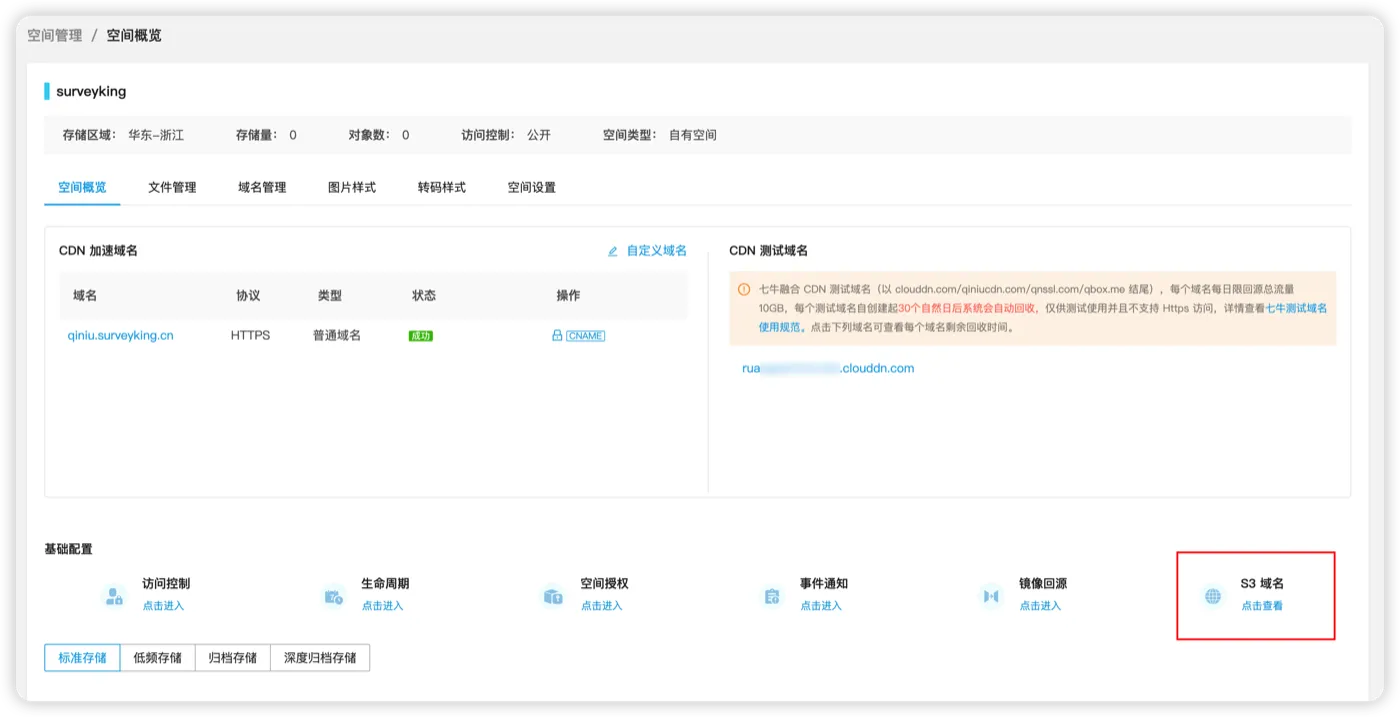Select 归档存储 storage type
This screenshot has height=717, width=1400.
pyautogui.click(x=233, y=658)
